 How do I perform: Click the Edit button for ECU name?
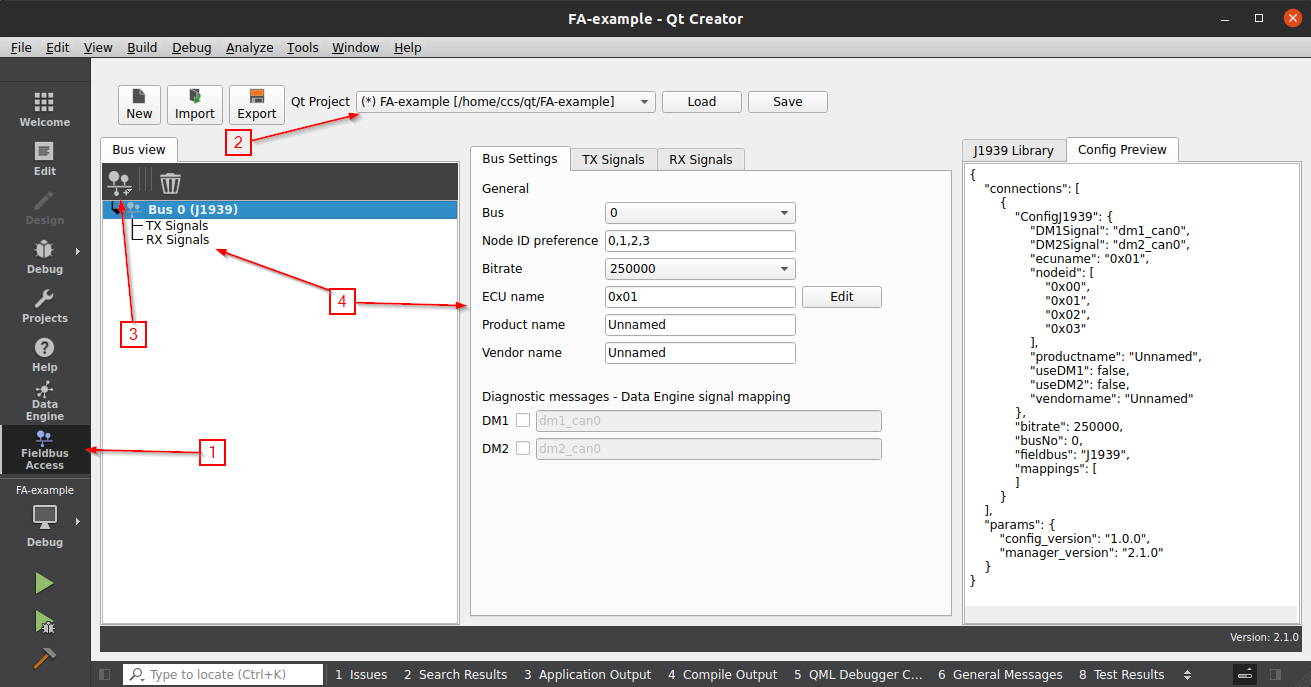[x=841, y=297]
